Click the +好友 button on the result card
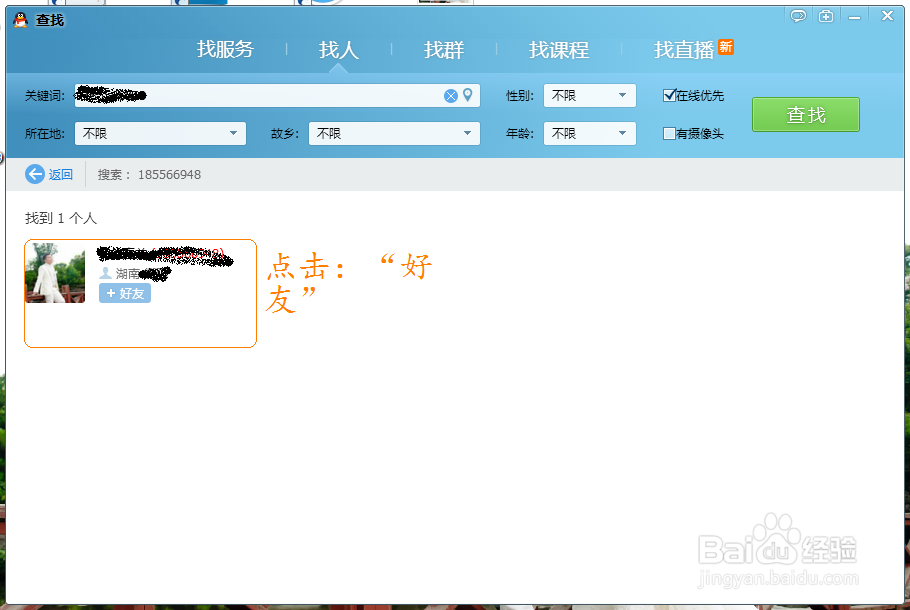Image resolution: width=910 pixels, height=610 pixels. 124,293
